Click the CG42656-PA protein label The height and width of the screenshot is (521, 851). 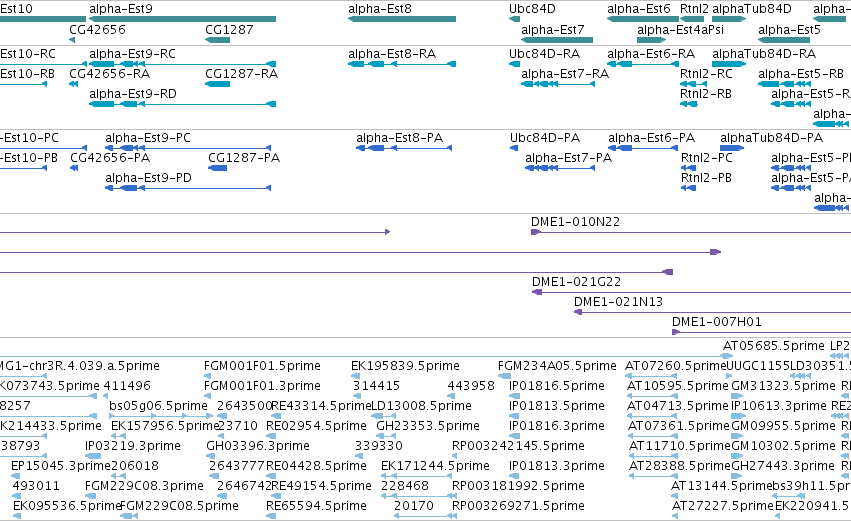click(x=110, y=158)
